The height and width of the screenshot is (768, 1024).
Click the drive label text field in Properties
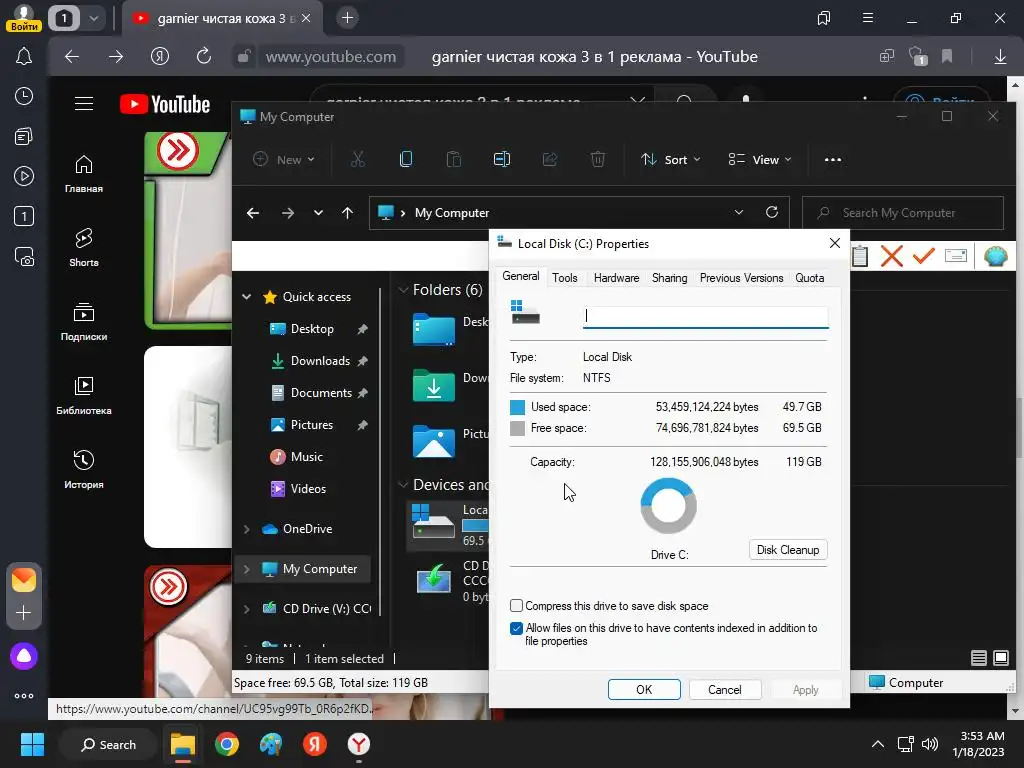pos(705,317)
